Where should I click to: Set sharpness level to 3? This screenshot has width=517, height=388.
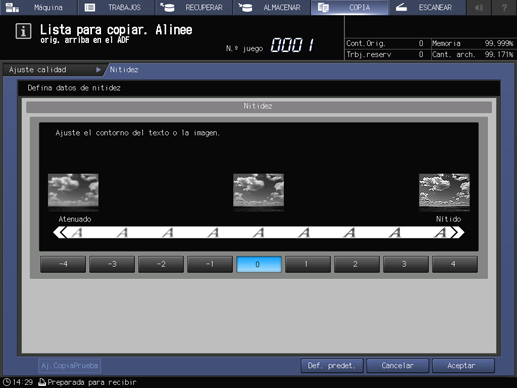tap(406, 264)
